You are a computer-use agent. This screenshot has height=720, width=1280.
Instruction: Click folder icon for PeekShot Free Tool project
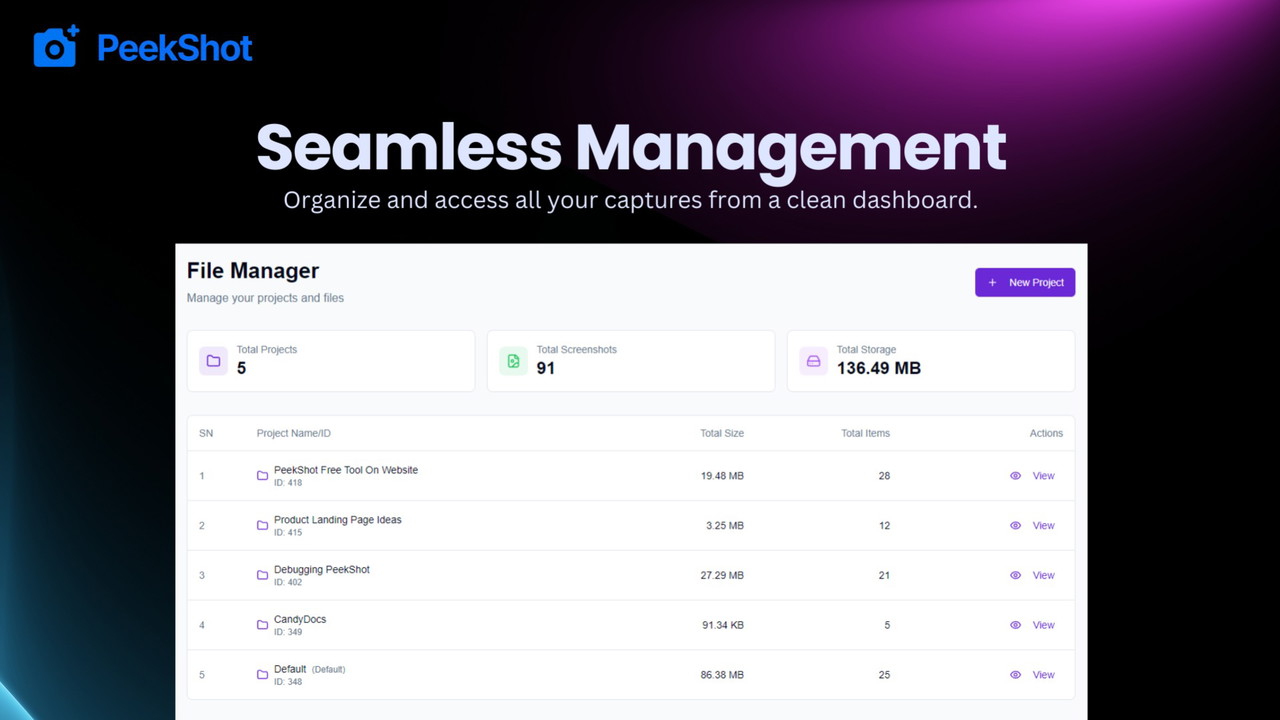coord(262,476)
